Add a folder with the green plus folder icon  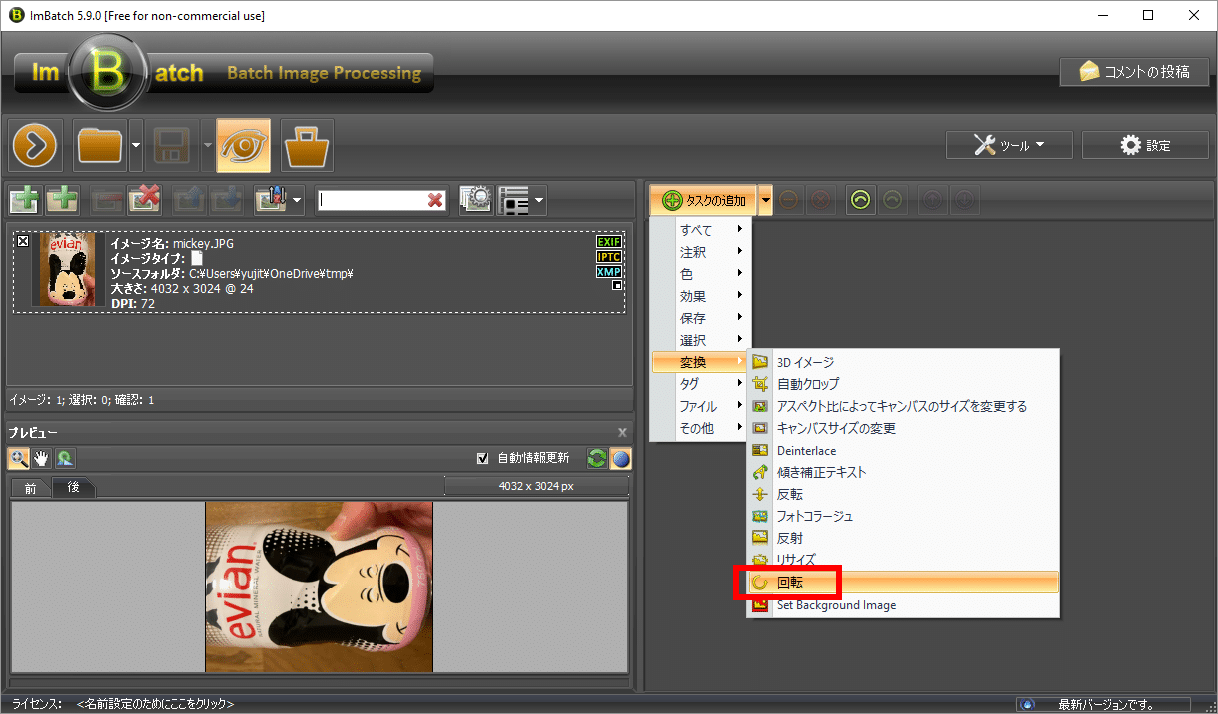pyautogui.click(x=63, y=200)
